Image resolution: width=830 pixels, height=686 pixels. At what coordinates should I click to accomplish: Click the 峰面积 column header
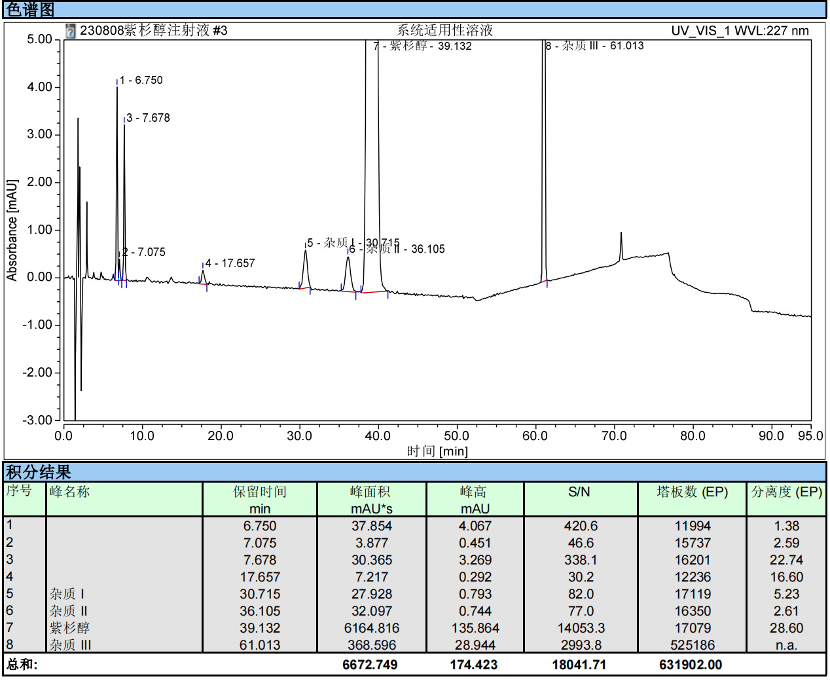point(370,492)
